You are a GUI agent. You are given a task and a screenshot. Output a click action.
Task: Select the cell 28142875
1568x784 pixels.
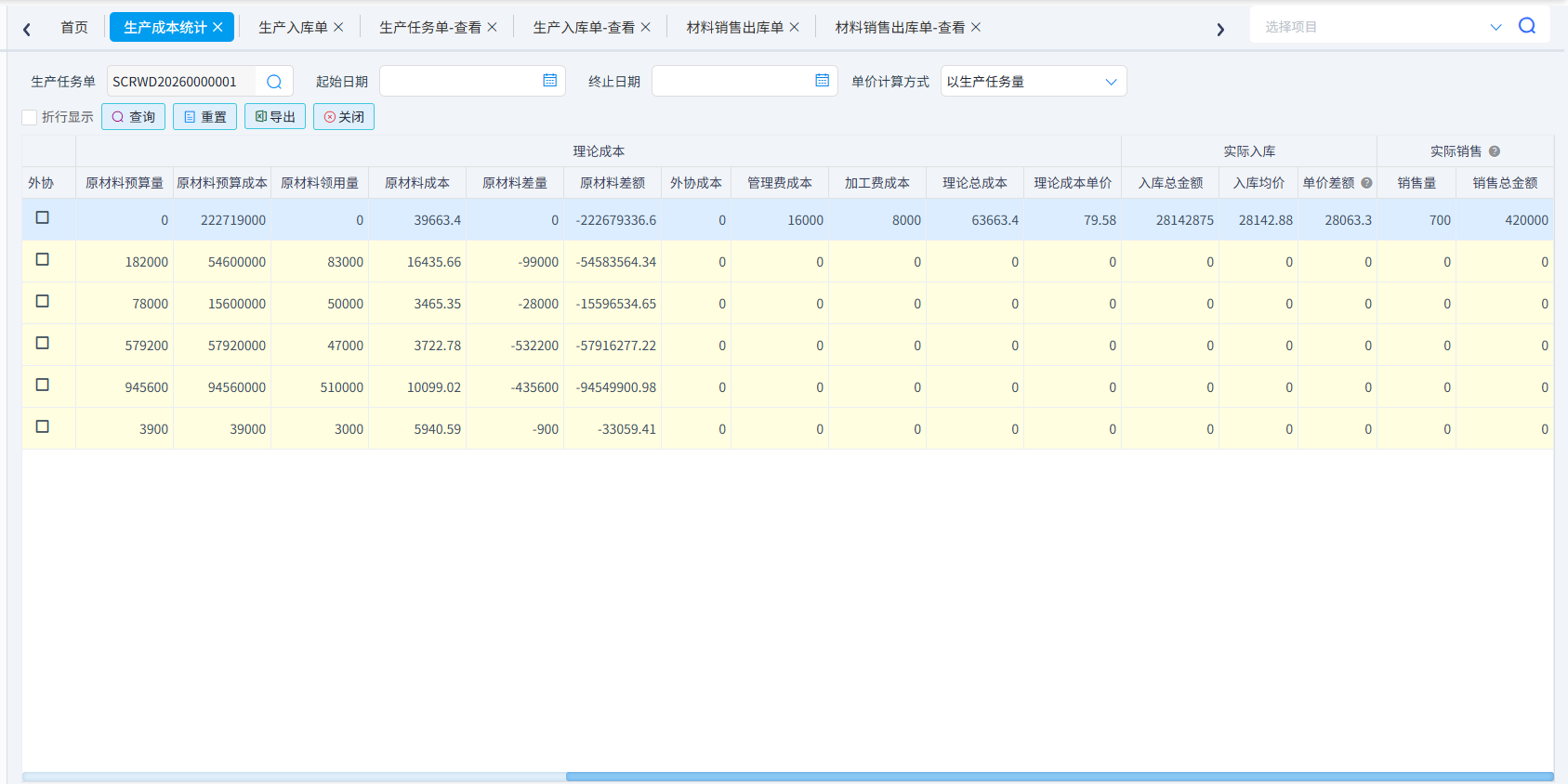[1170, 220]
